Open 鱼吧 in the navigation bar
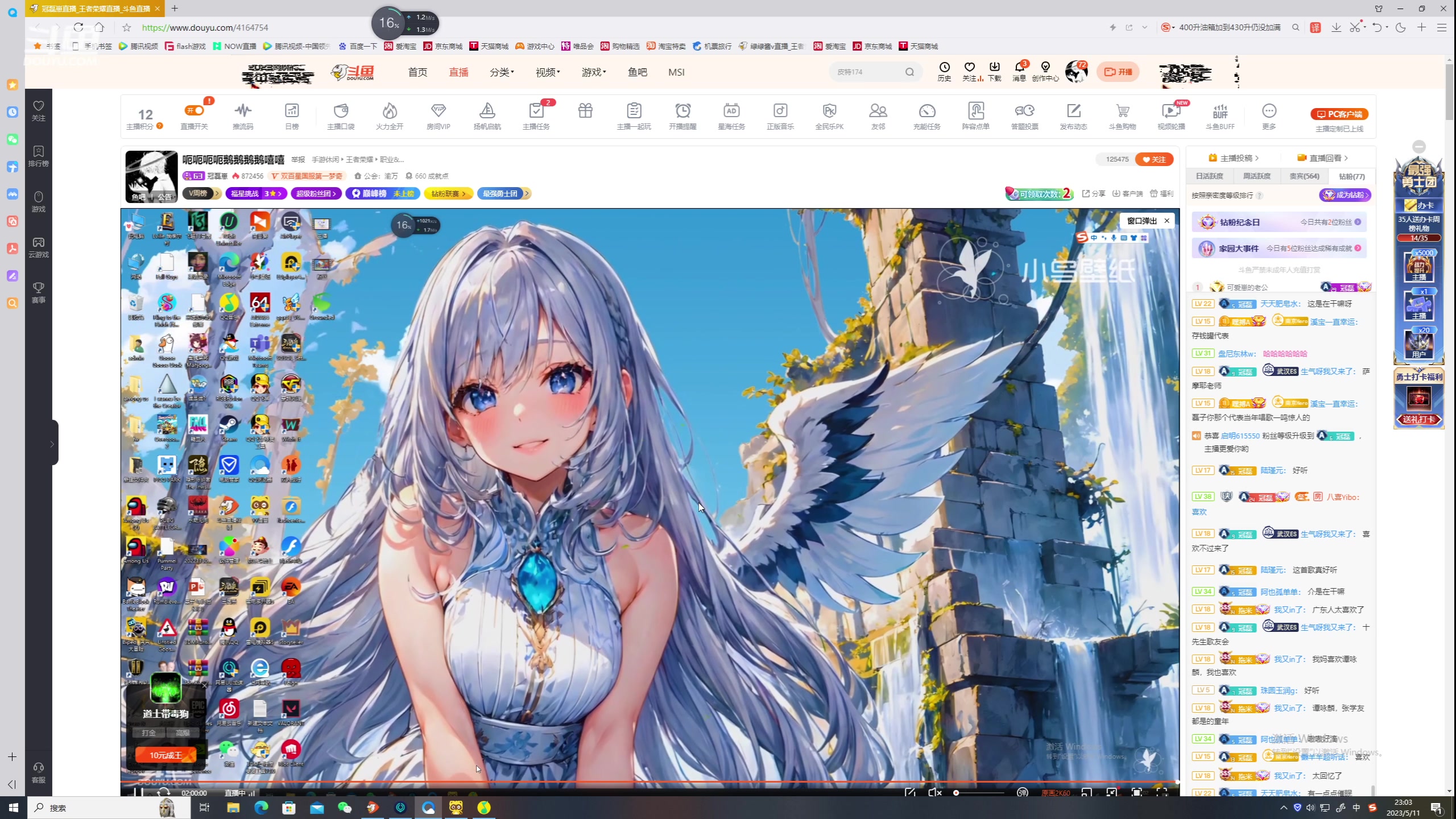This screenshot has height=819, width=1456. 637,72
